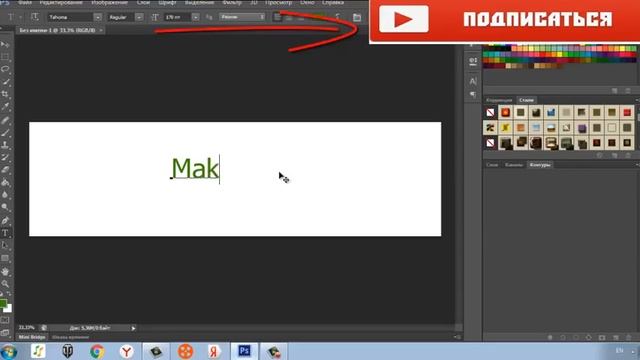Edit the zoom percentage field in status bar
Image resolution: width=640 pixels, height=360 pixels.
[x=27, y=328]
